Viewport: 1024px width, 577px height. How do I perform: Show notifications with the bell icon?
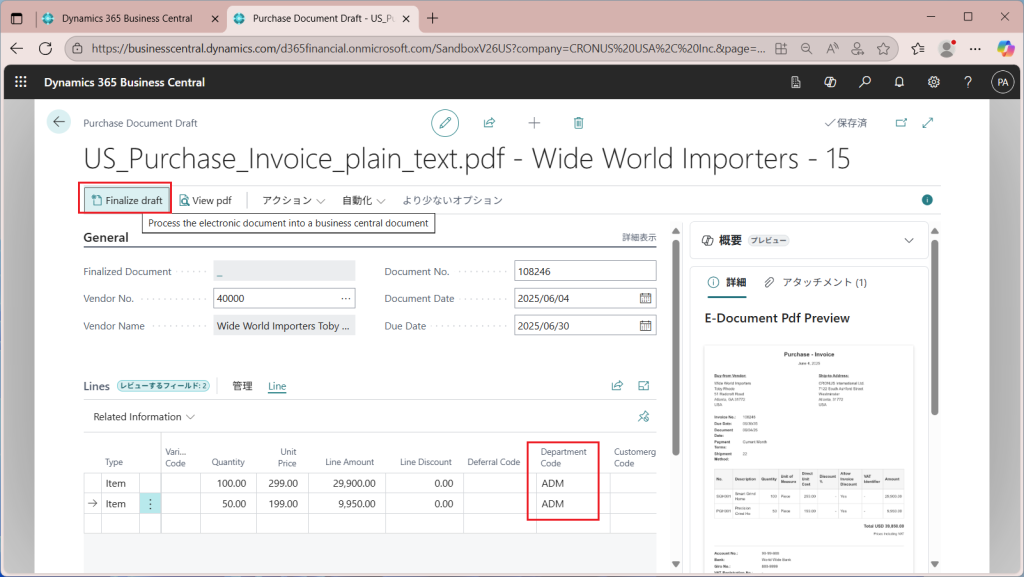[x=899, y=82]
